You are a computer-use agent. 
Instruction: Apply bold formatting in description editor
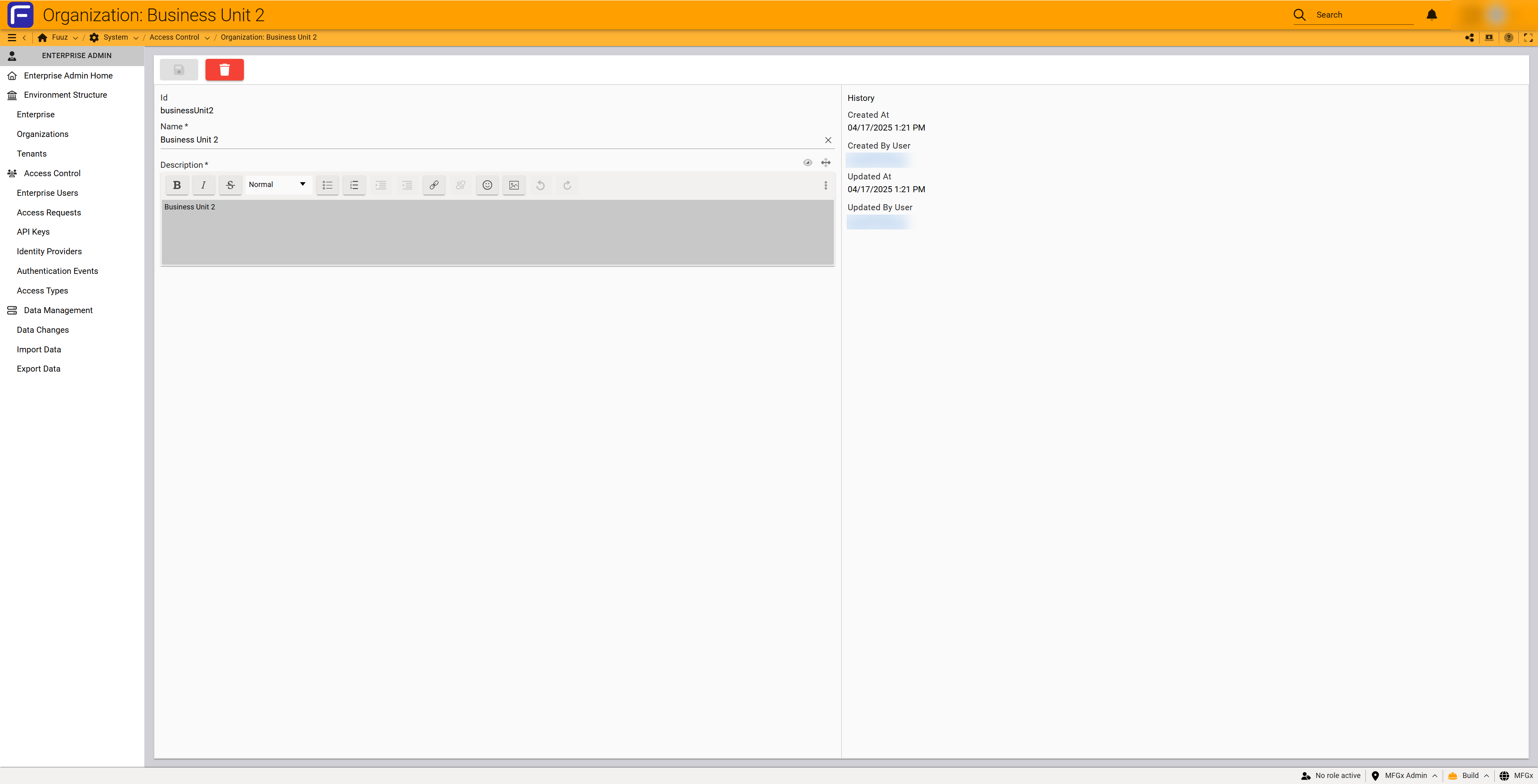pos(177,185)
